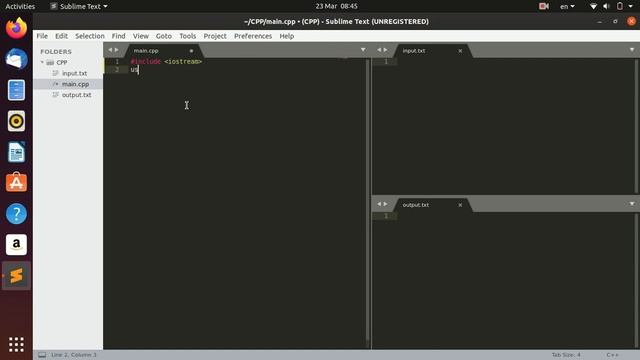Viewport: 640px width, 360px height.
Task: Open the Selection menu
Action: 90,36
